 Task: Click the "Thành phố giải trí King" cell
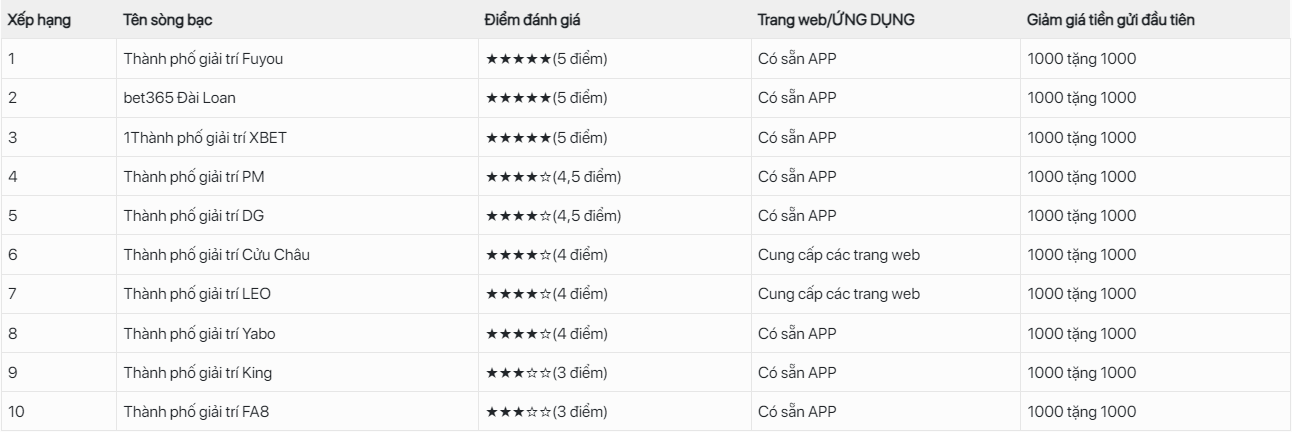coord(198,372)
